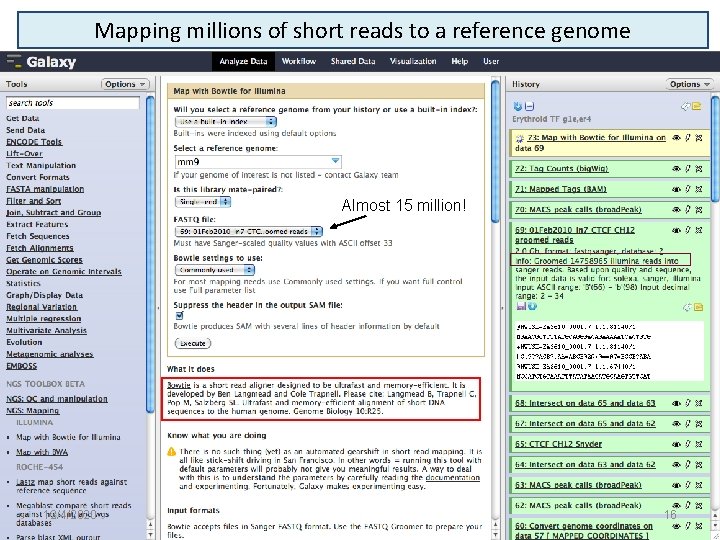This screenshot has width=720, height=540.
Task: Open 72: Tag Counts (bigWig) dataset title
Action: 561,169
